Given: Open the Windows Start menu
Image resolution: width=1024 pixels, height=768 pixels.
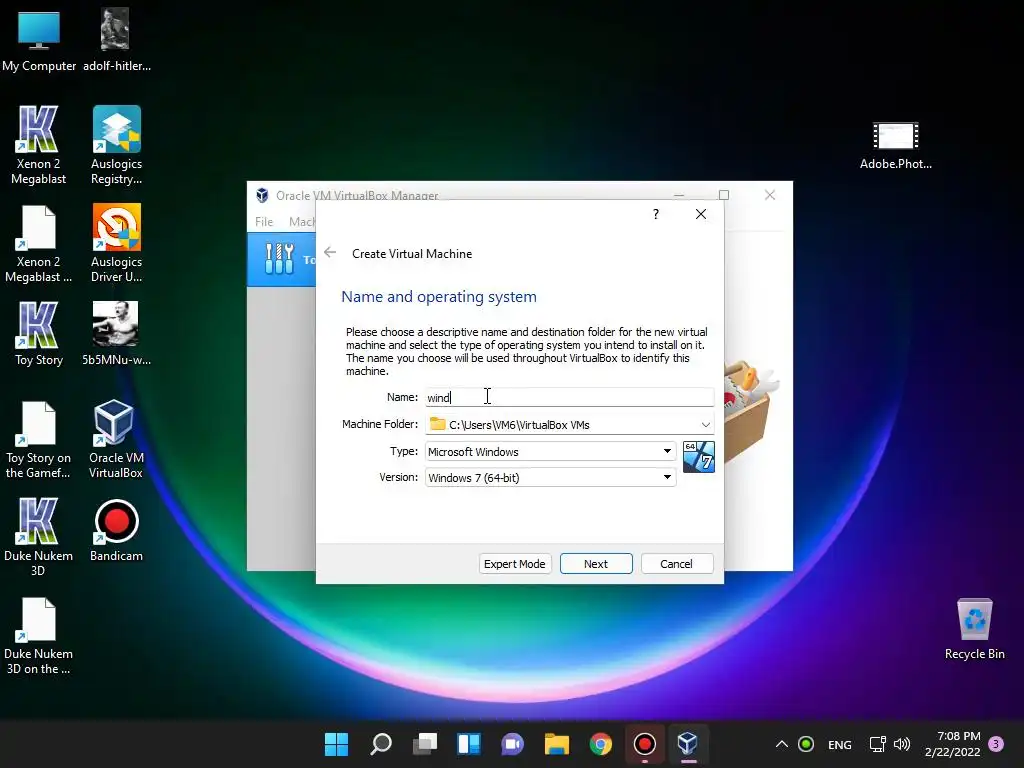Looking at the screenshot, I should pyautogui.click(x=336, y=744).
